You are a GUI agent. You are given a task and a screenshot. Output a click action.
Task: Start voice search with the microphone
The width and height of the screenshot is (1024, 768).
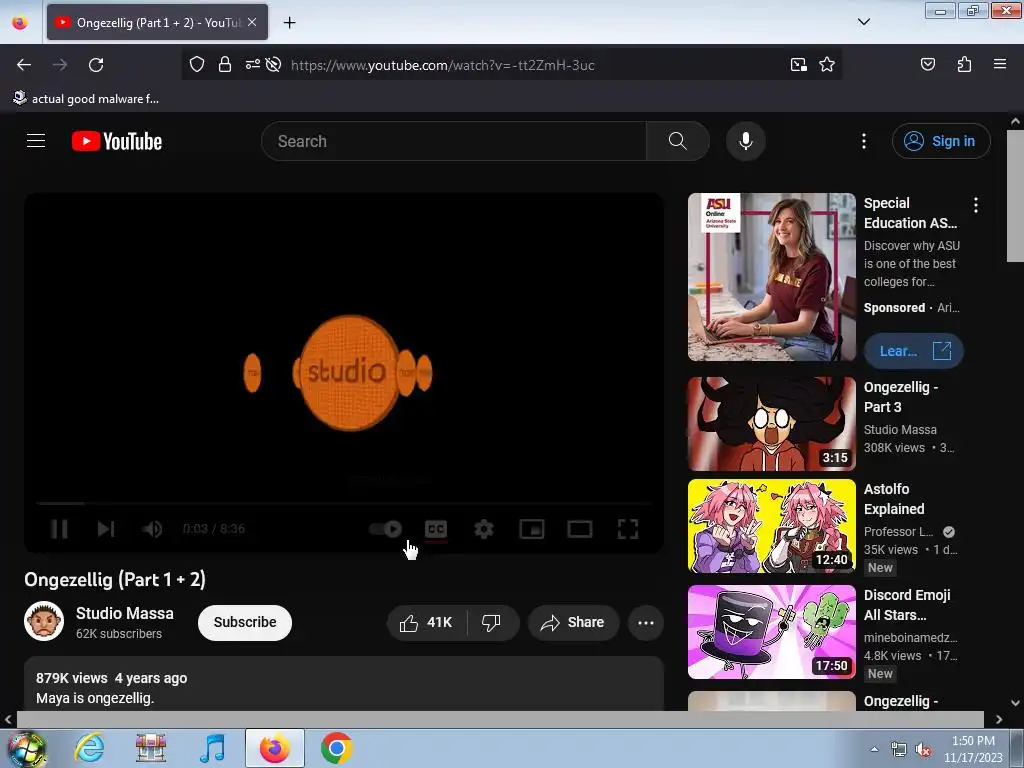click(x=745, y=141)
